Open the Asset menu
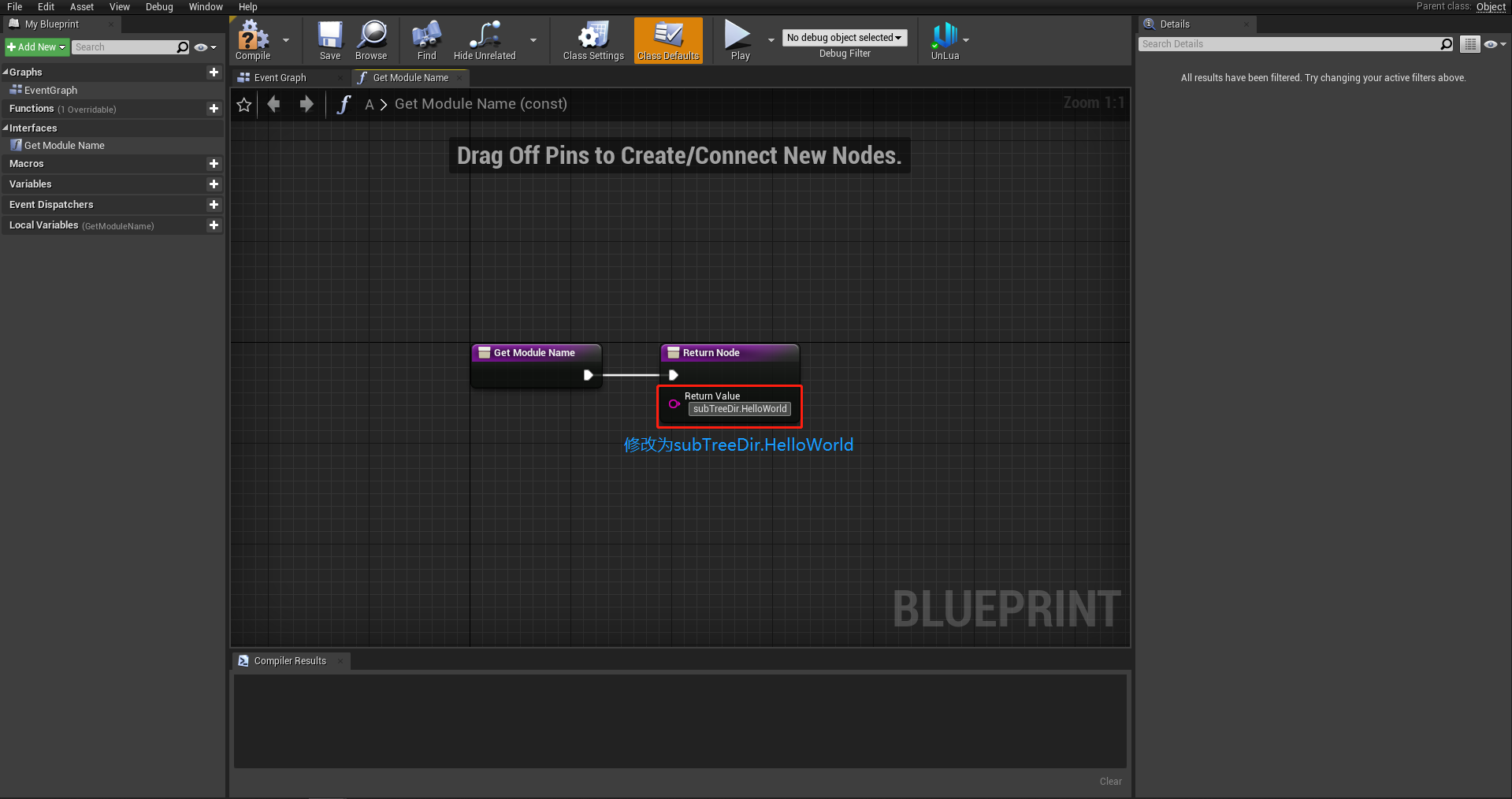The height and width of the screenshot is (799, 1512). click(81, 7)
